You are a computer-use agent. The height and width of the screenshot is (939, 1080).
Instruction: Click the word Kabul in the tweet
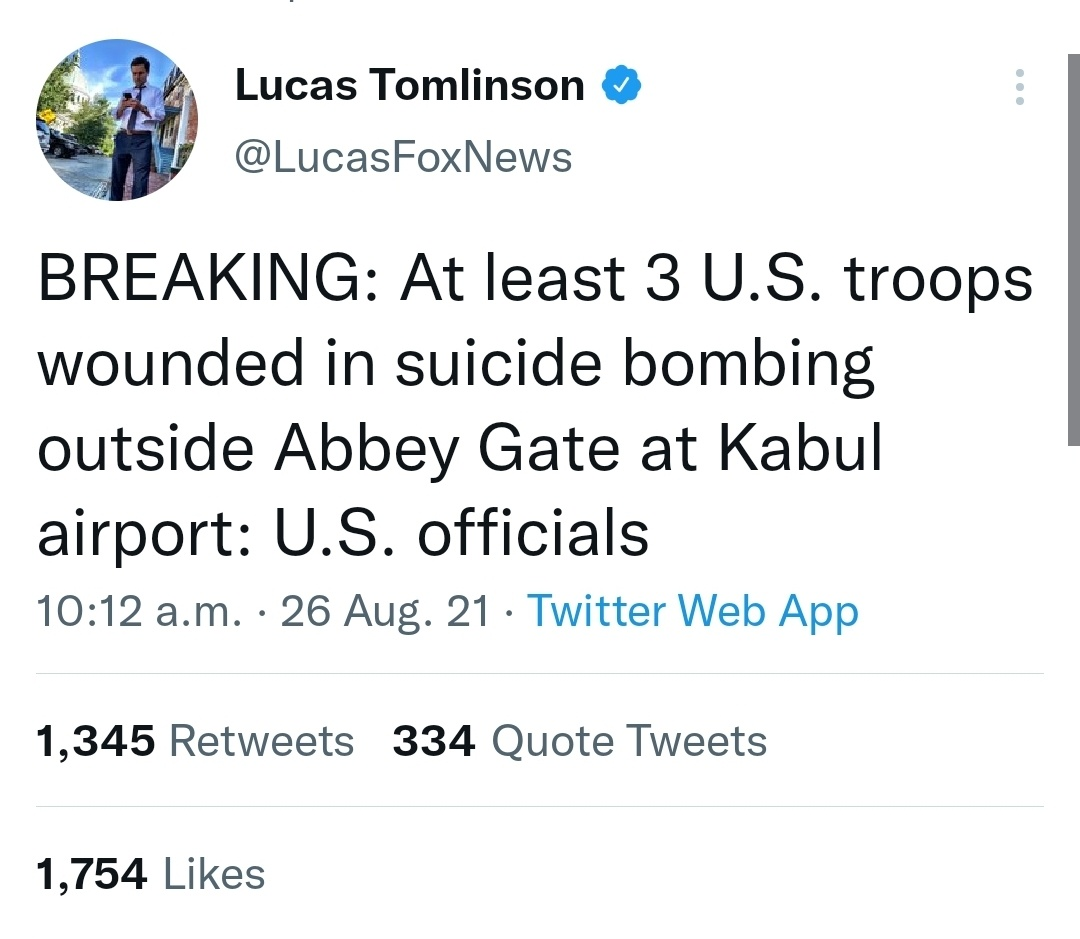pyautogui.click(x=798, y=448)
